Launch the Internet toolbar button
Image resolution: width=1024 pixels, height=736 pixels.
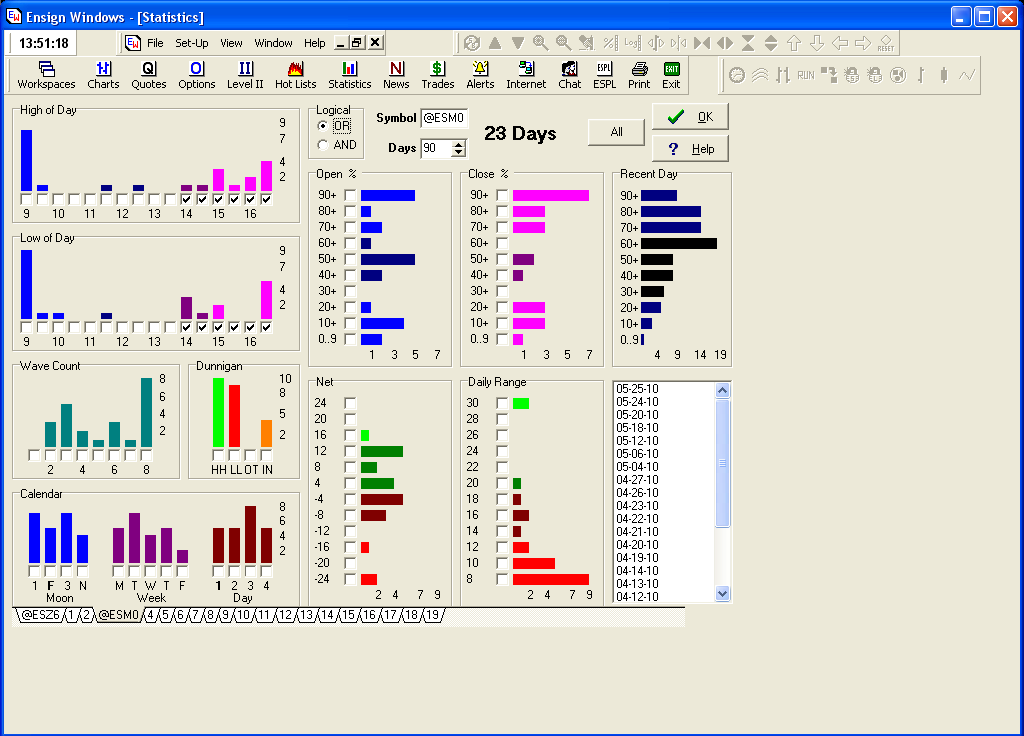pyautogui.click(x=526, y=75)
